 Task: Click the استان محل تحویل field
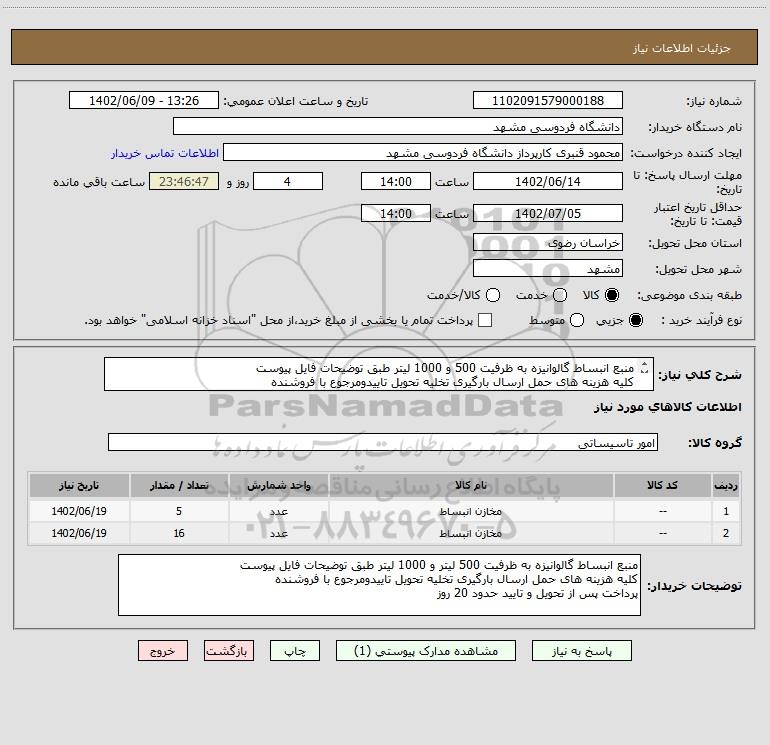tap(548, 242)
